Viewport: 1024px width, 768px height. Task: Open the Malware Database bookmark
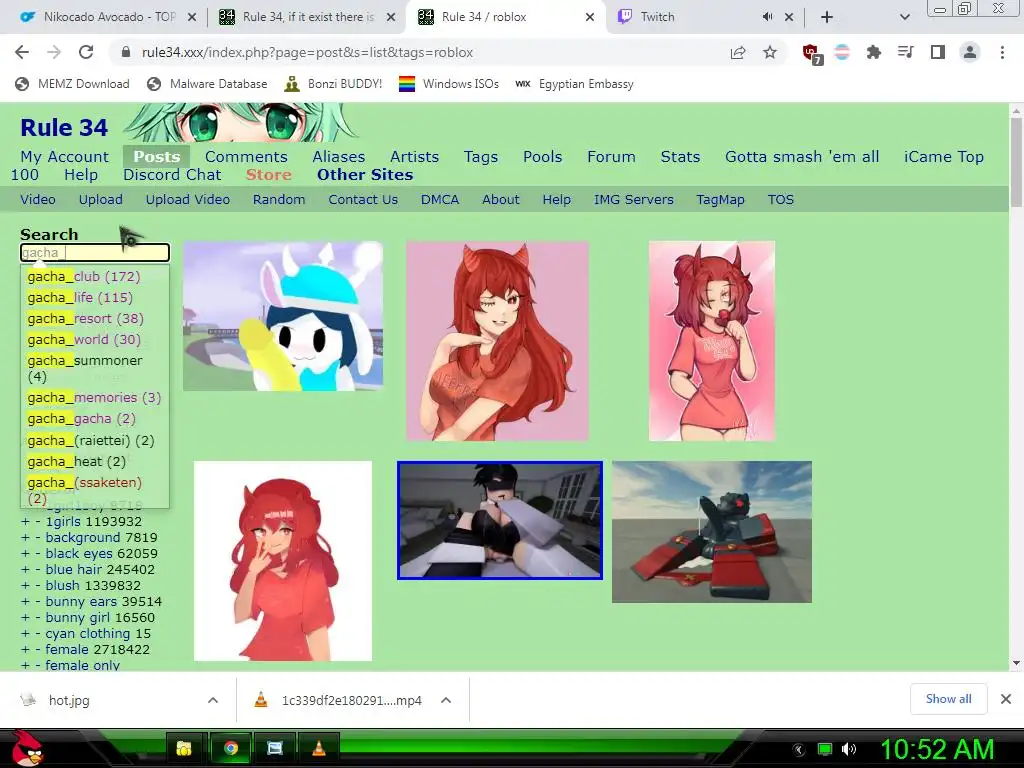[x=208, y=84]
